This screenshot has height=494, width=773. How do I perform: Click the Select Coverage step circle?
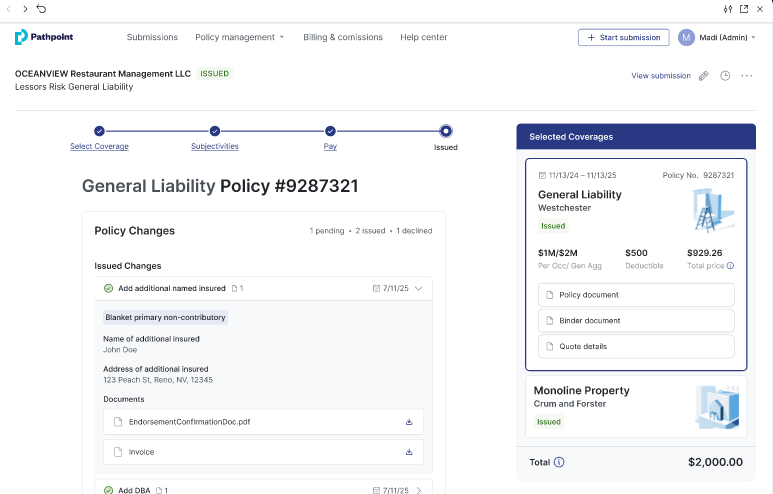(99, 130)
